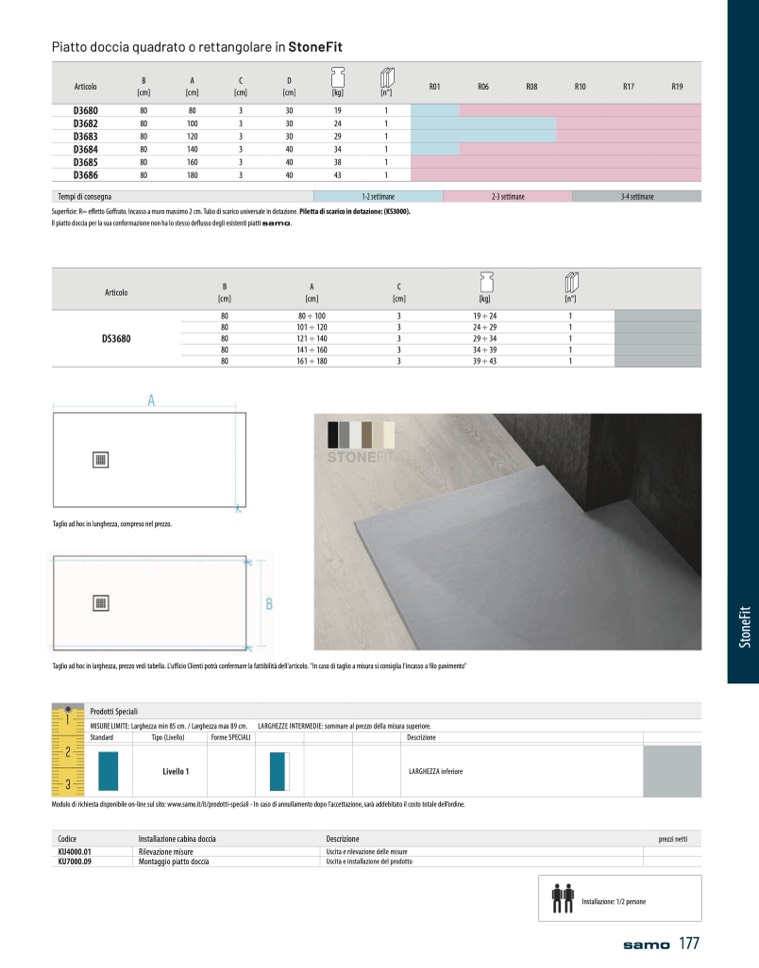This screenshot has height=968, width=759.
Task: Click the weight (kg) icon in first table
Action: [337, 78]
